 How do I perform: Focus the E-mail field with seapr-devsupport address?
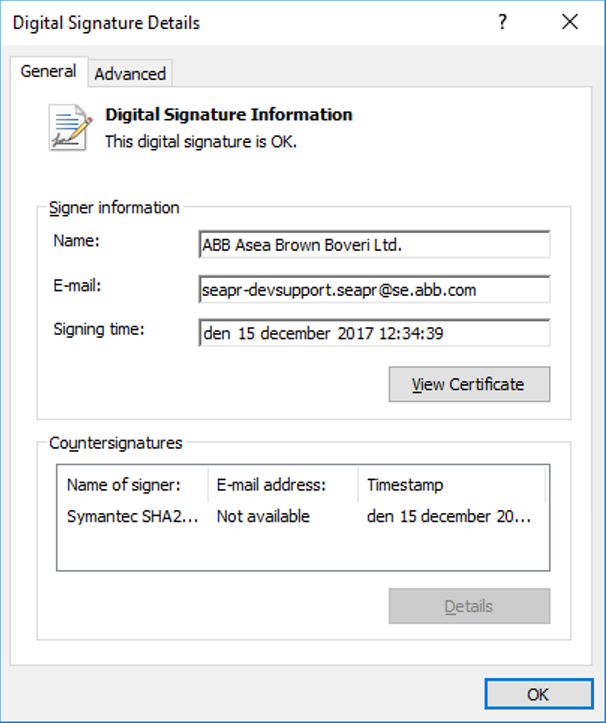[x=374, y=290]
